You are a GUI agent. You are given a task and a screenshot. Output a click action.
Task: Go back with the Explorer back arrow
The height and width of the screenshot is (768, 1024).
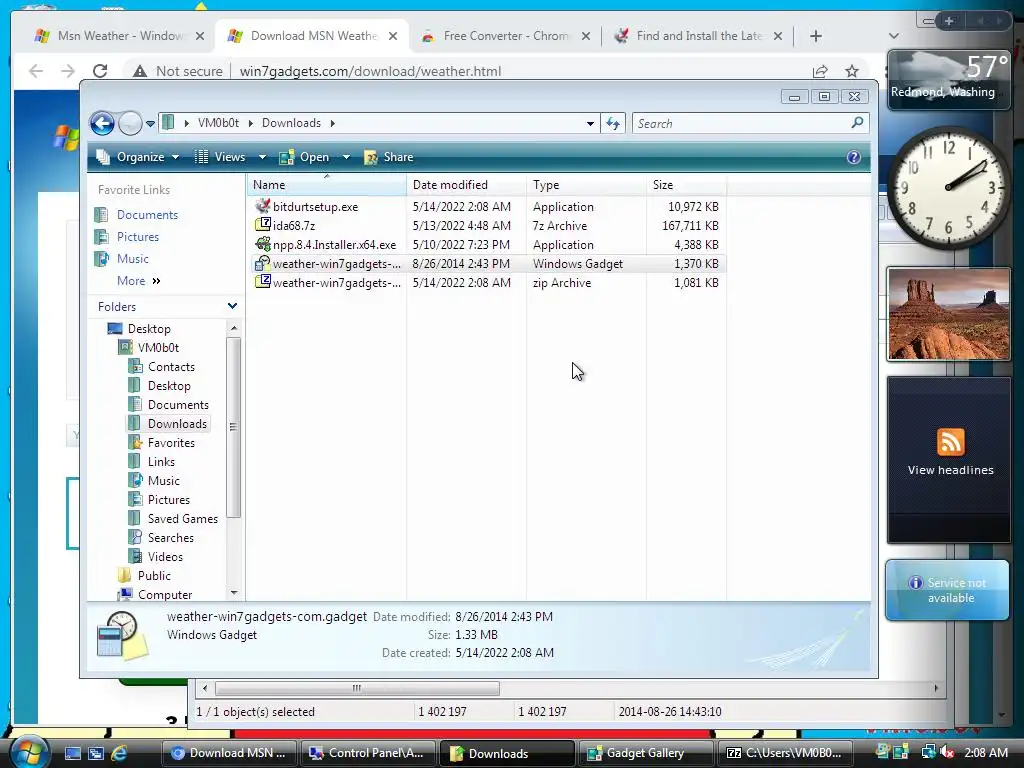pyautogui.click(x=103, y=123)
